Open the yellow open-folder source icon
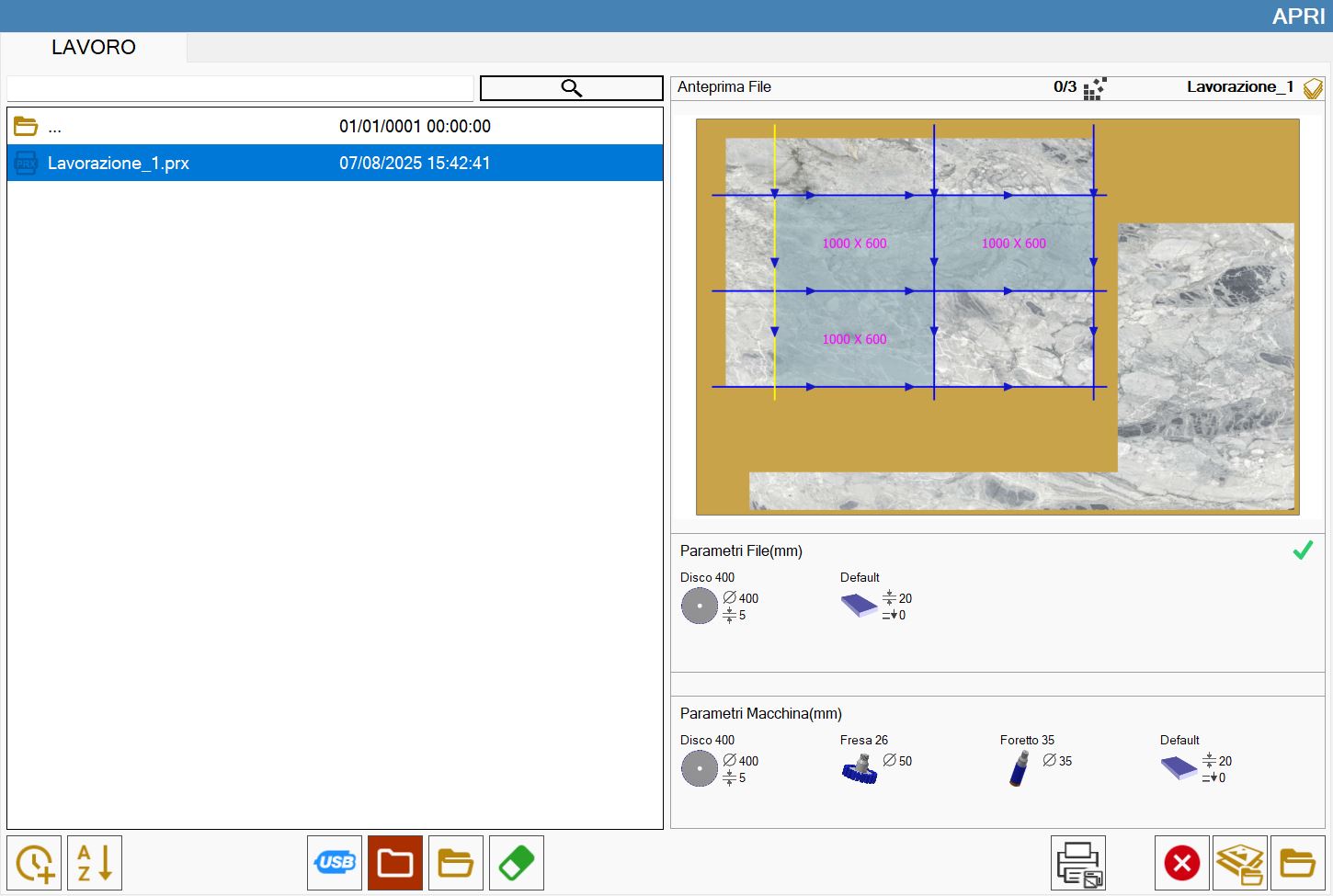The width and height of the screenshot is (1333, 896). [x=456, y=863]
